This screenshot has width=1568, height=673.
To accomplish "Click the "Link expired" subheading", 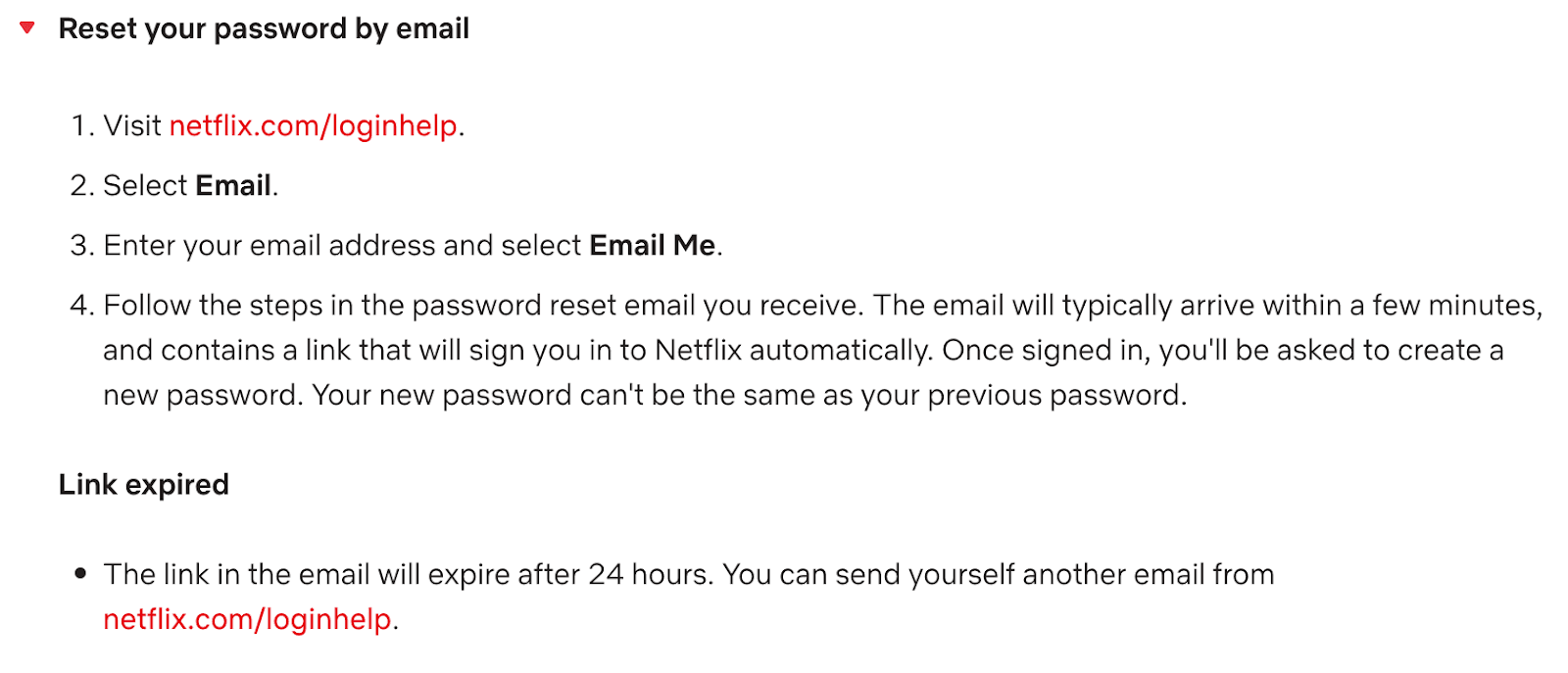I will click(x=143, y=484).
